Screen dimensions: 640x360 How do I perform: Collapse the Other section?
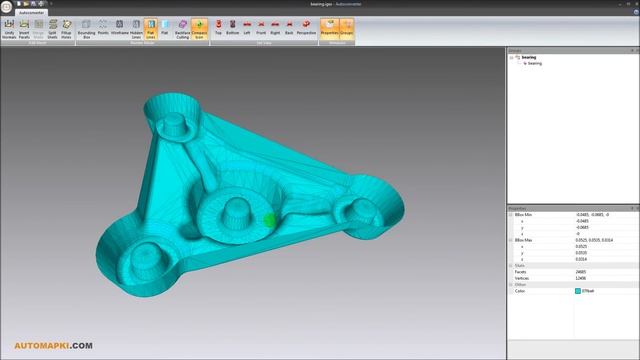(x=511, y=284)
